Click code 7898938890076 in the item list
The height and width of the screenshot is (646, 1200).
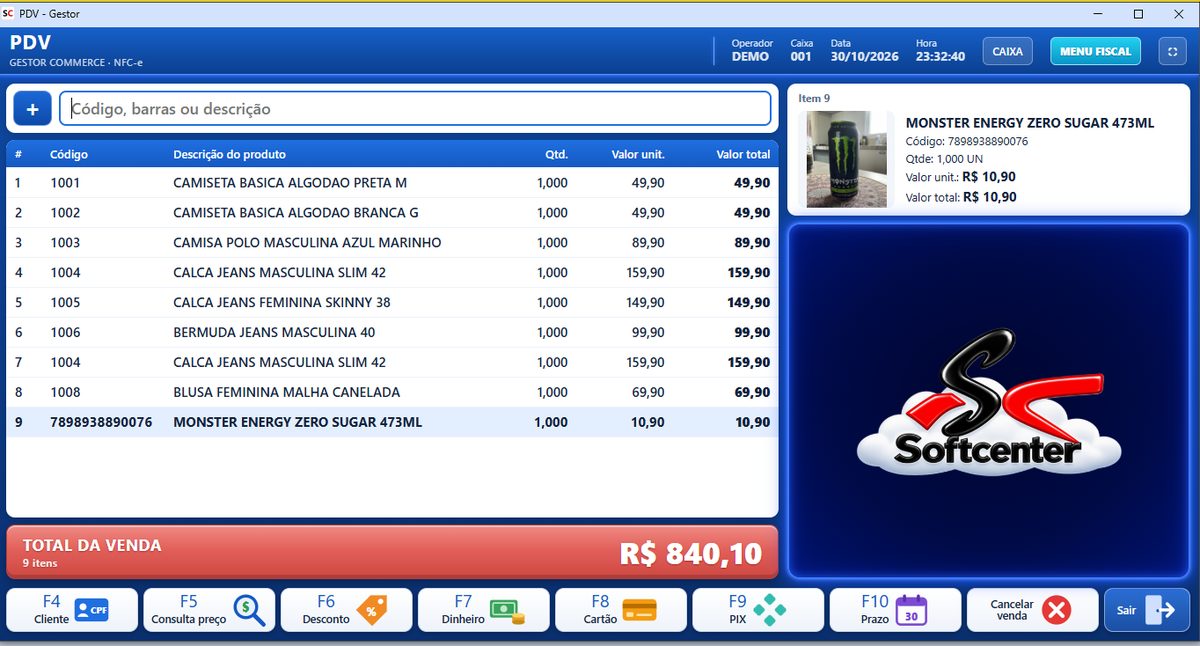tap(101, 422)
